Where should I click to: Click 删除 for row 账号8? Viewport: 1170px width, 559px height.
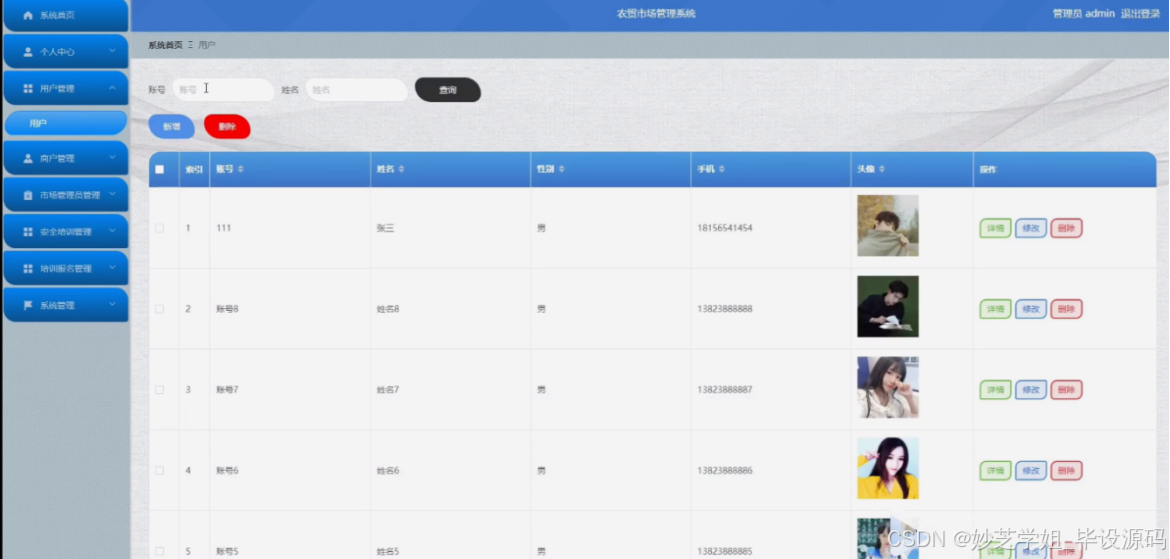point(1066,309)
